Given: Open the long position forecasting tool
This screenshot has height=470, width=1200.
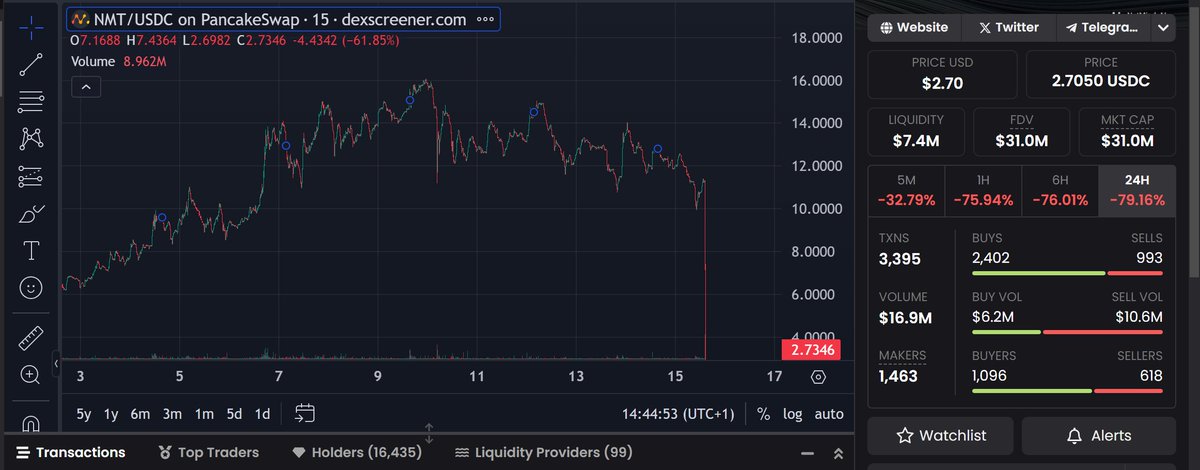Looking at the screenshot, I should pyautogui.click(x=31, y=176).
